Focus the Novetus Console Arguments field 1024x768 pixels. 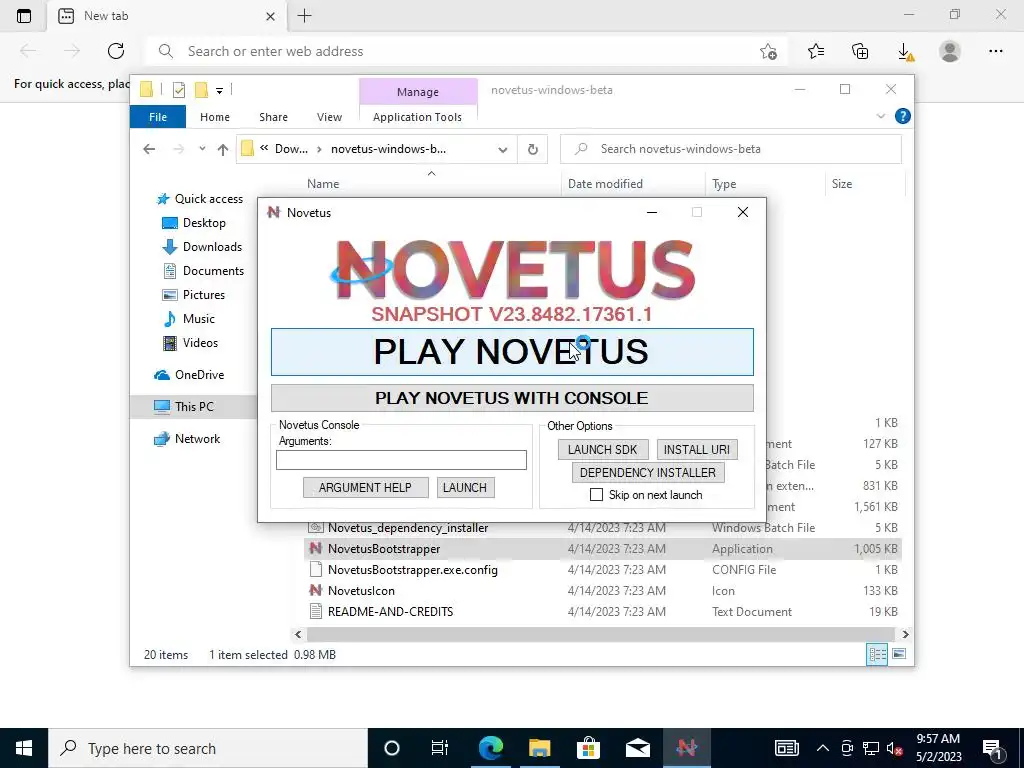coord(401,460)
